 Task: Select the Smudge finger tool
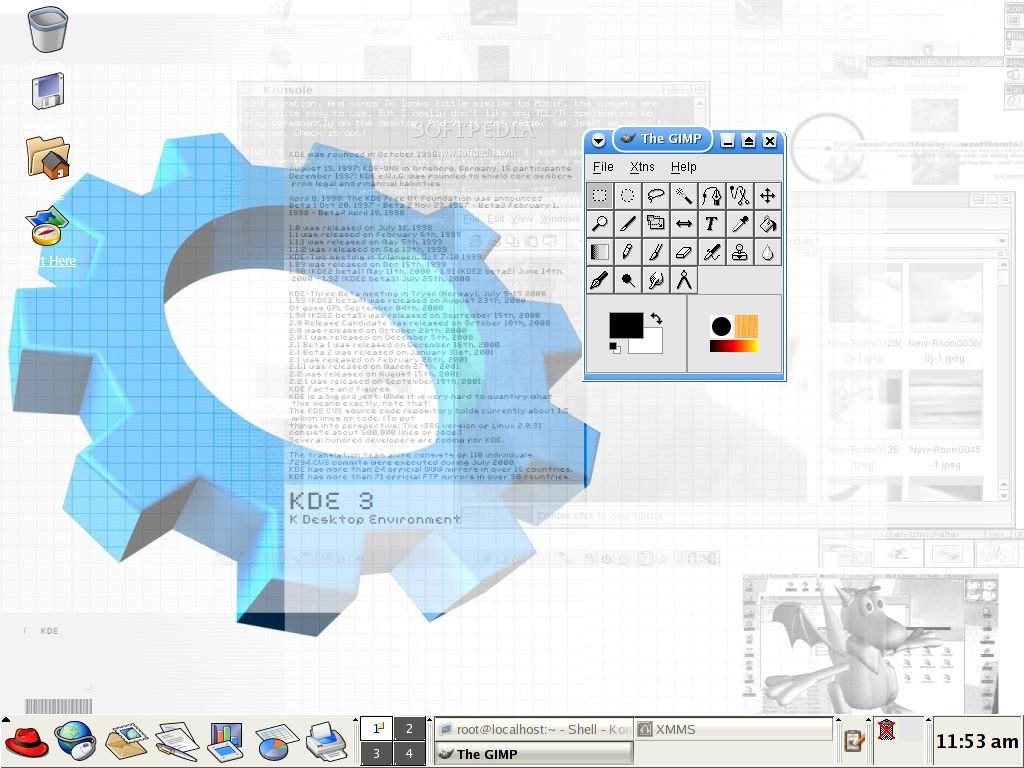pyautogui.click(x=656, y=280)
